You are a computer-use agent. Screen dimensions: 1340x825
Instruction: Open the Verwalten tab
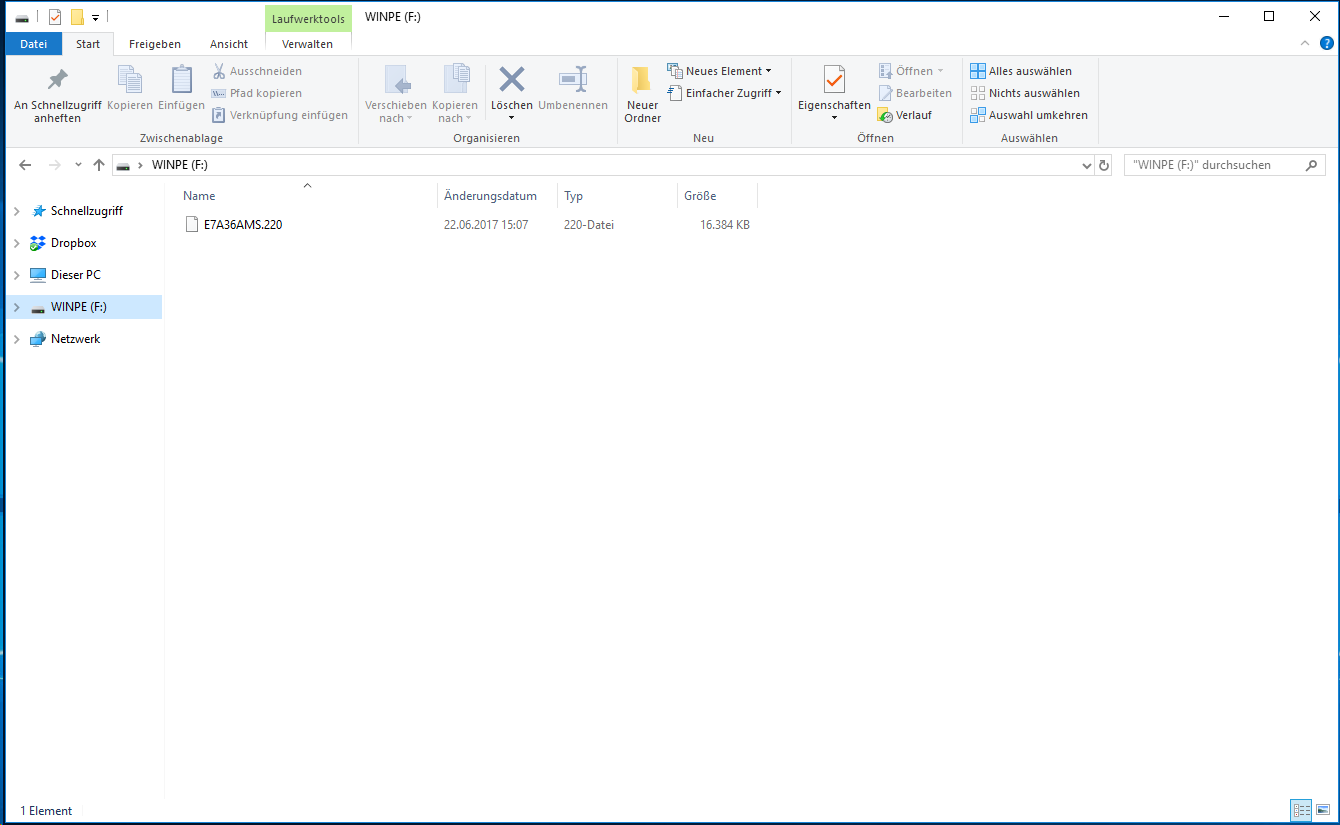(308, 44)
